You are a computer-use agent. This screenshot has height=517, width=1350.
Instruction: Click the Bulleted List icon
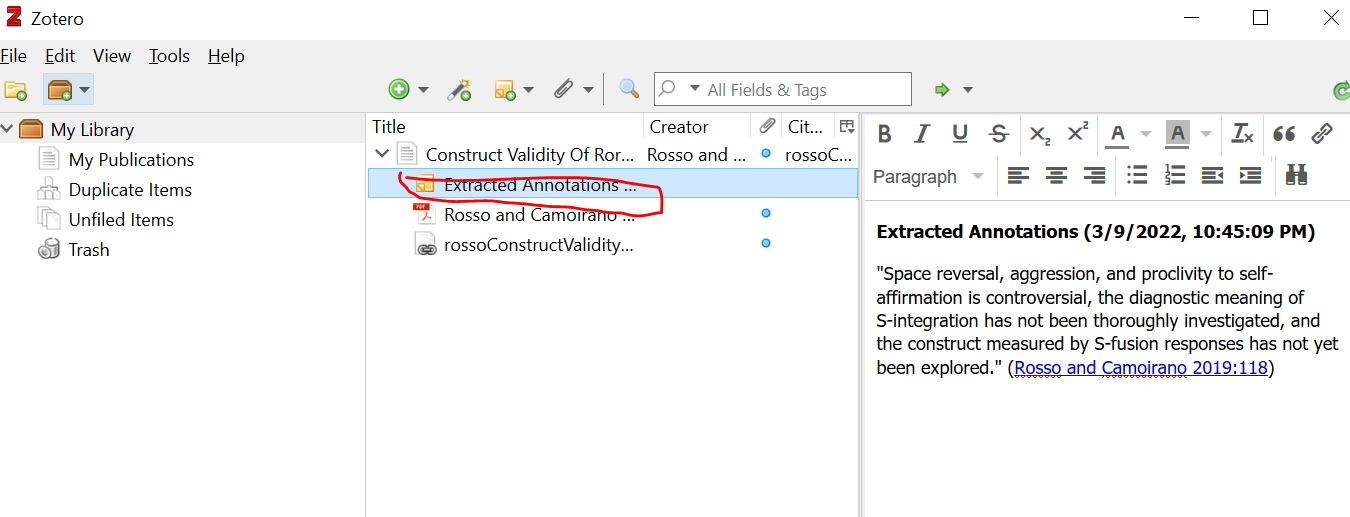1137,176
